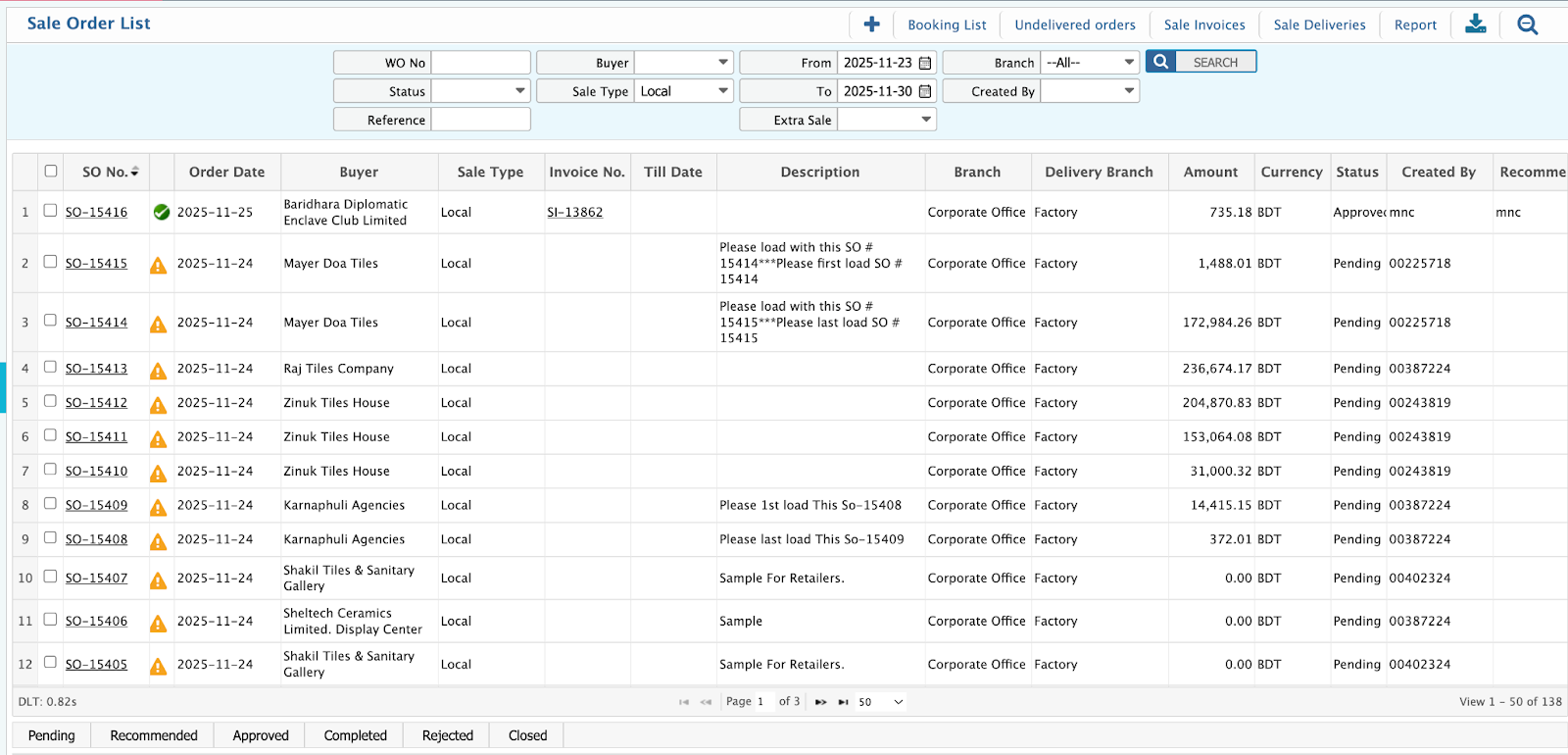This screenshot has width=1568, height=755.
Task: Click the warning icon for SO-15414
Action: click(x=158, y=324)
